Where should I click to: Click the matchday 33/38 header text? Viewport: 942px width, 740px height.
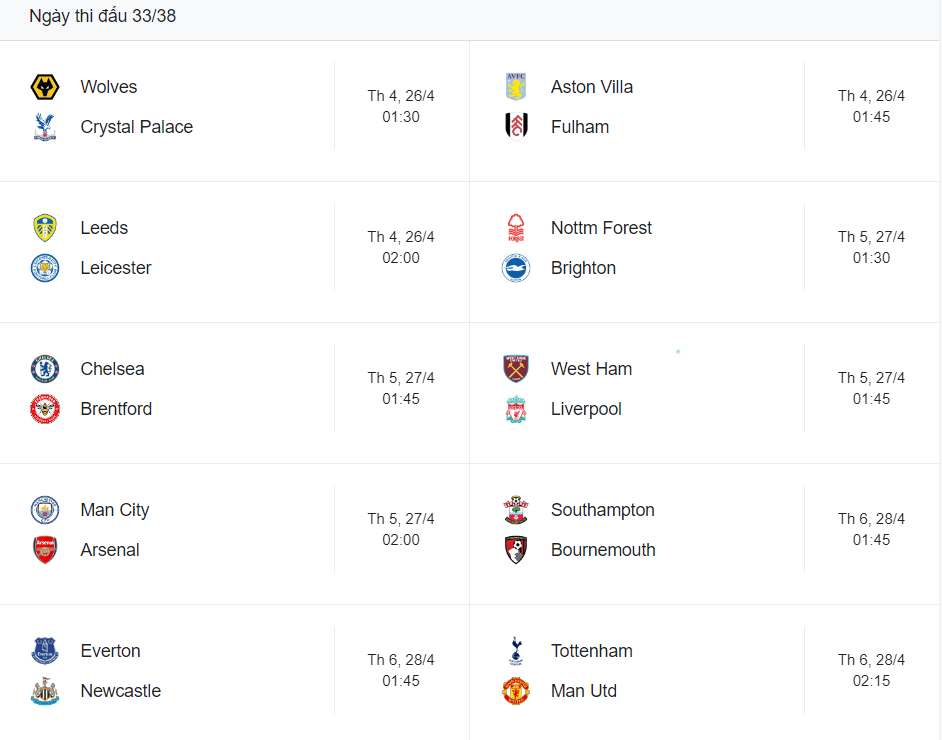click(x=103, y=16)
